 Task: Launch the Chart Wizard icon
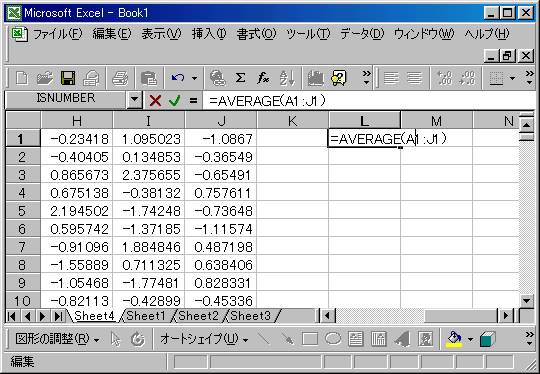click(315, 79)
